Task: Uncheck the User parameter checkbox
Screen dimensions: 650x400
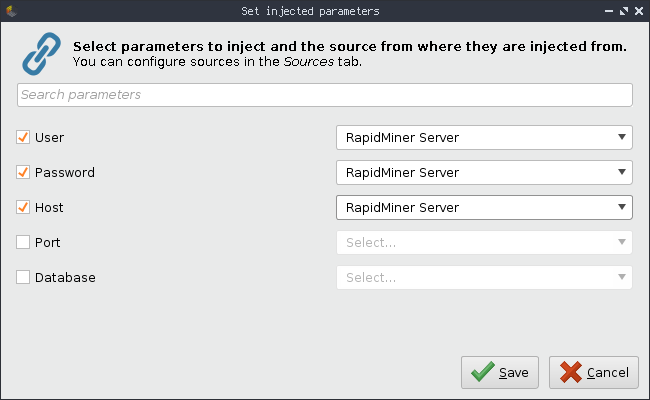Action: click(x=23, y=137)
